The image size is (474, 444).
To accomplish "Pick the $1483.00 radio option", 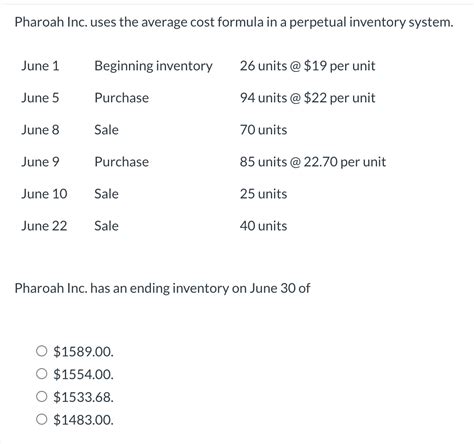I will pos(41,419).
